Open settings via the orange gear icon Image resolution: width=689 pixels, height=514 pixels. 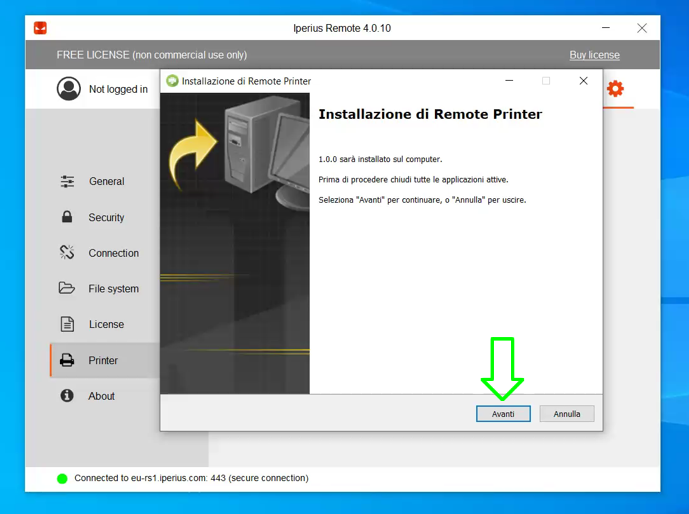pyautogui.click(x=615, y=89)
